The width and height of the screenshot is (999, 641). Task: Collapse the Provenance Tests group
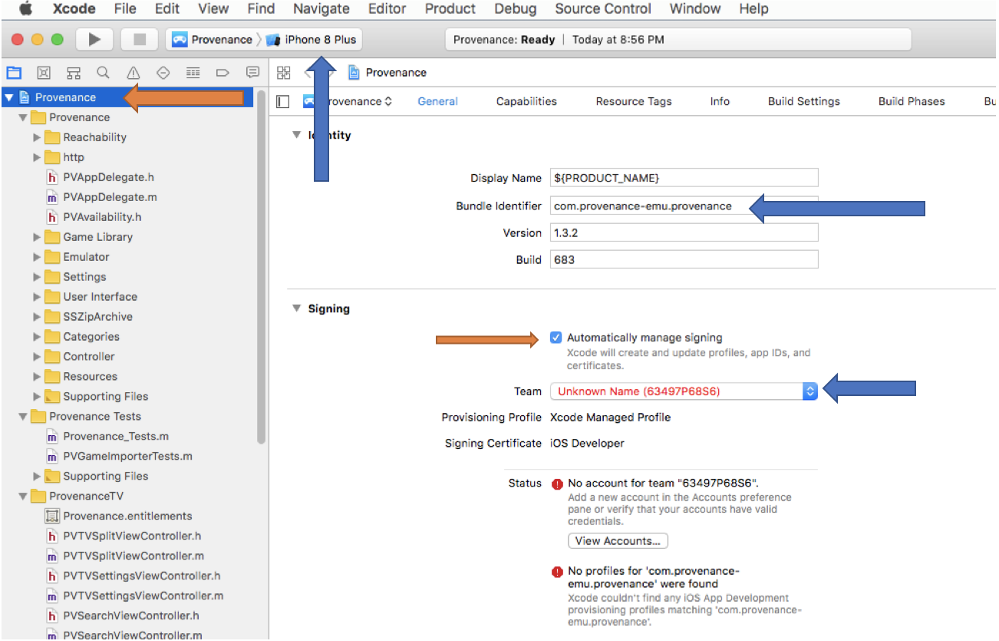coord(23,417)
